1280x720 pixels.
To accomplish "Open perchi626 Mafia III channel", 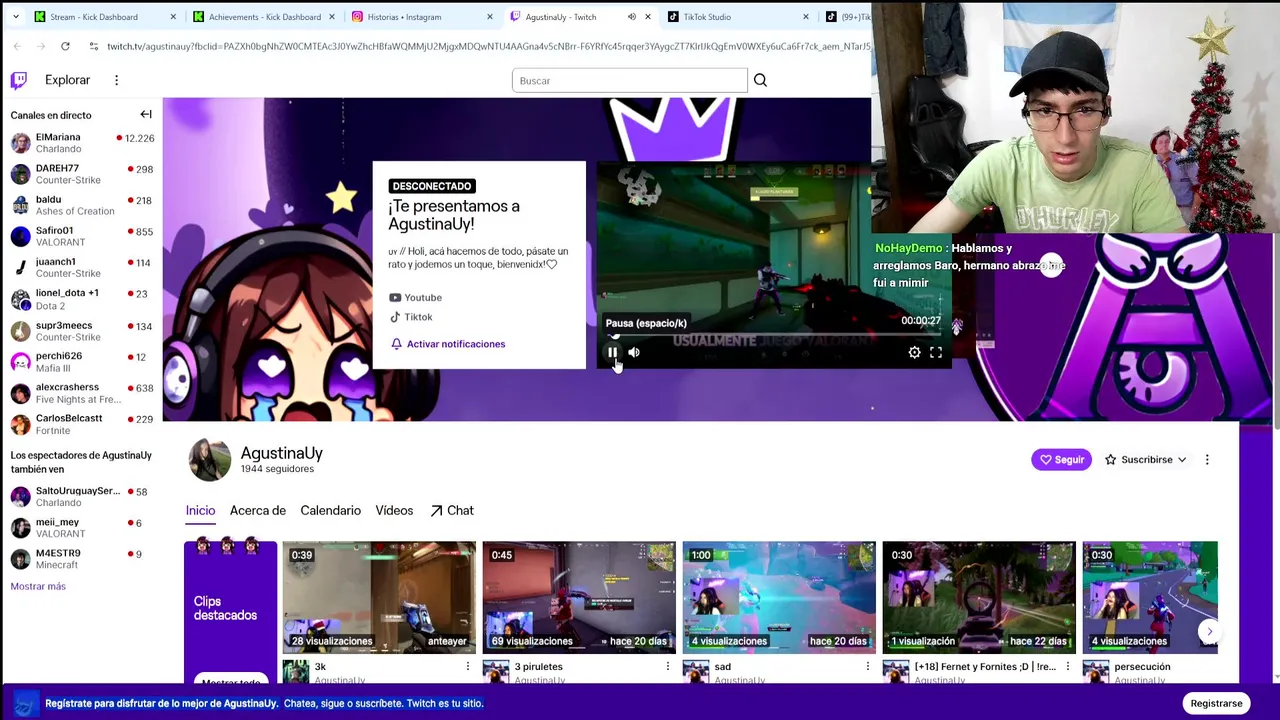I will pyautogui.click(x=82, y=362).
